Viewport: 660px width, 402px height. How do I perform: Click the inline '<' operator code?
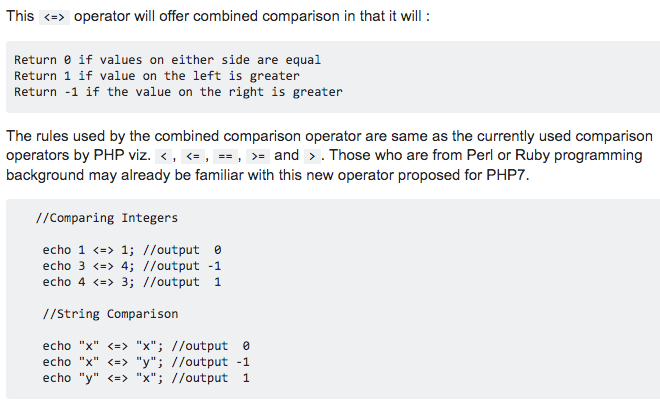(164, 156)
